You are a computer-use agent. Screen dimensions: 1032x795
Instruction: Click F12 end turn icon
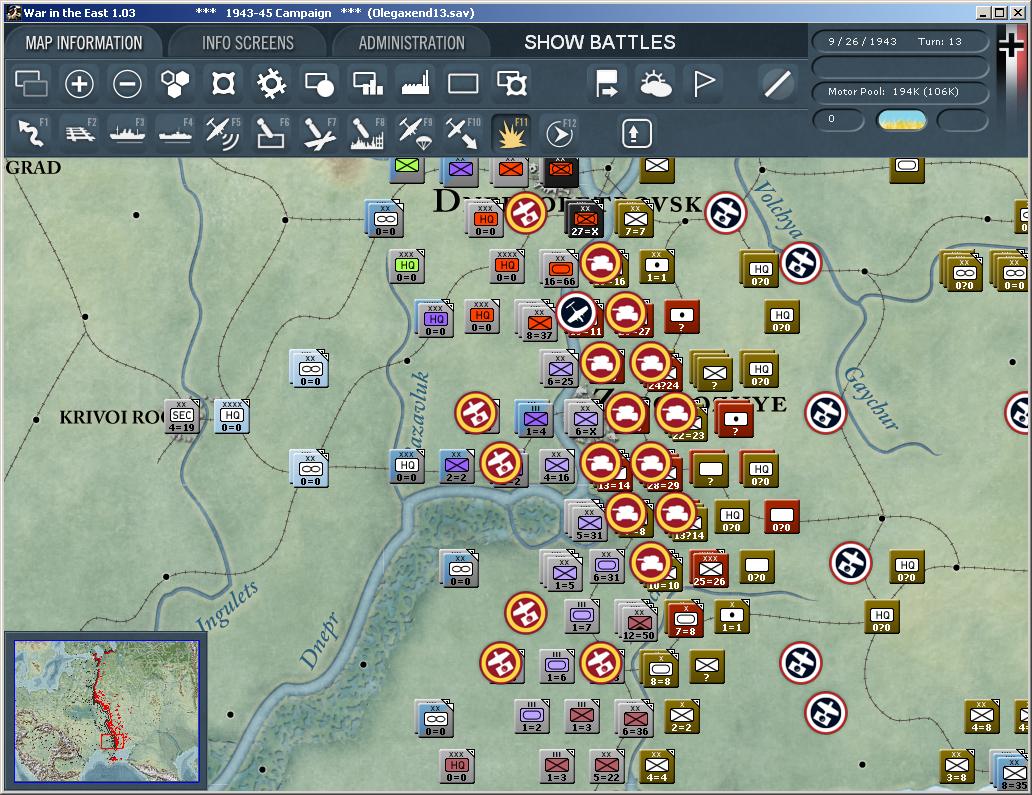click(x=561, y=134)
